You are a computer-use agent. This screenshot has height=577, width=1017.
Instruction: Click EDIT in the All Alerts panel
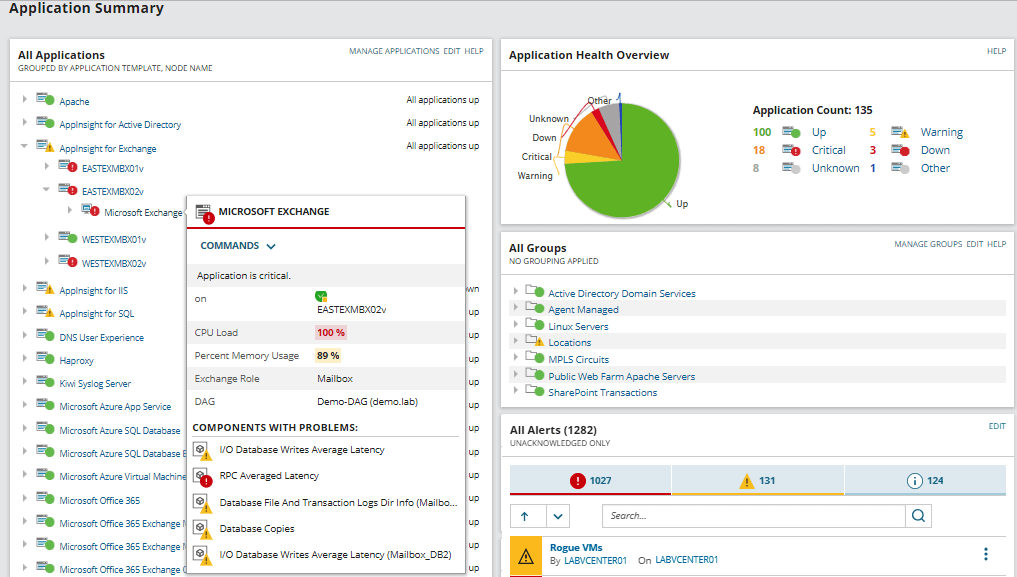pos(997,426)
